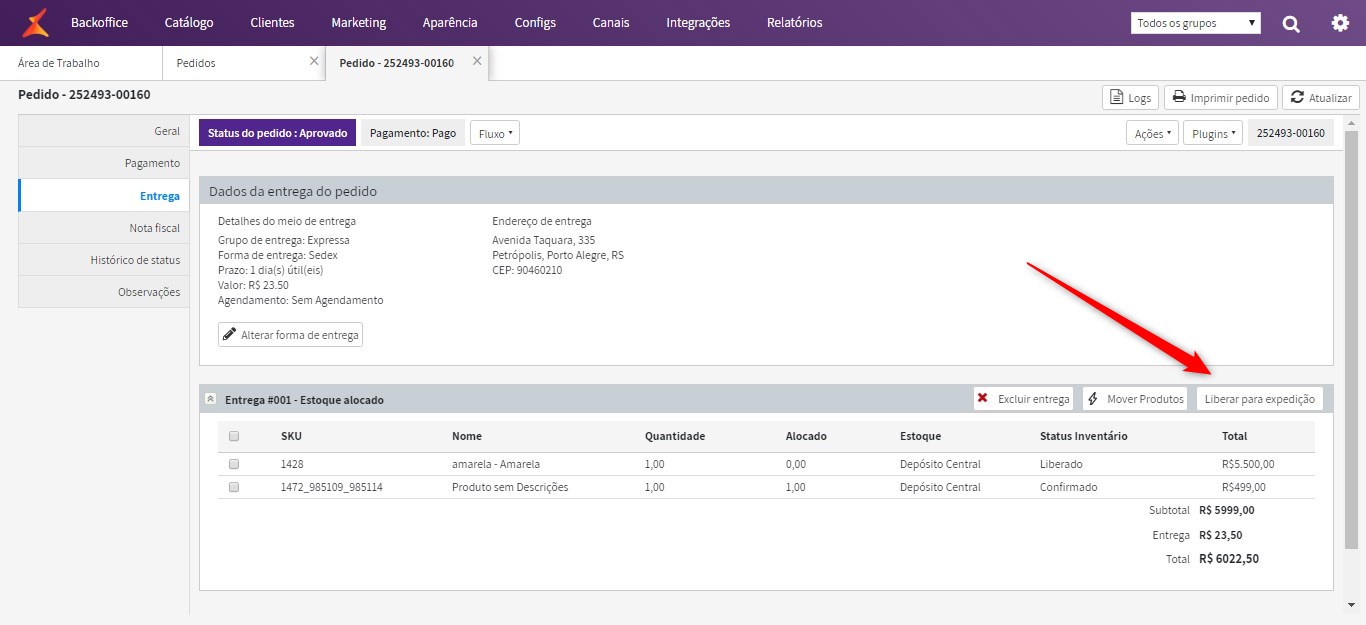This screenshot has height=625, width=1366.
Task: Click Mover Produtos button
Action: [x=1135, y=399]
